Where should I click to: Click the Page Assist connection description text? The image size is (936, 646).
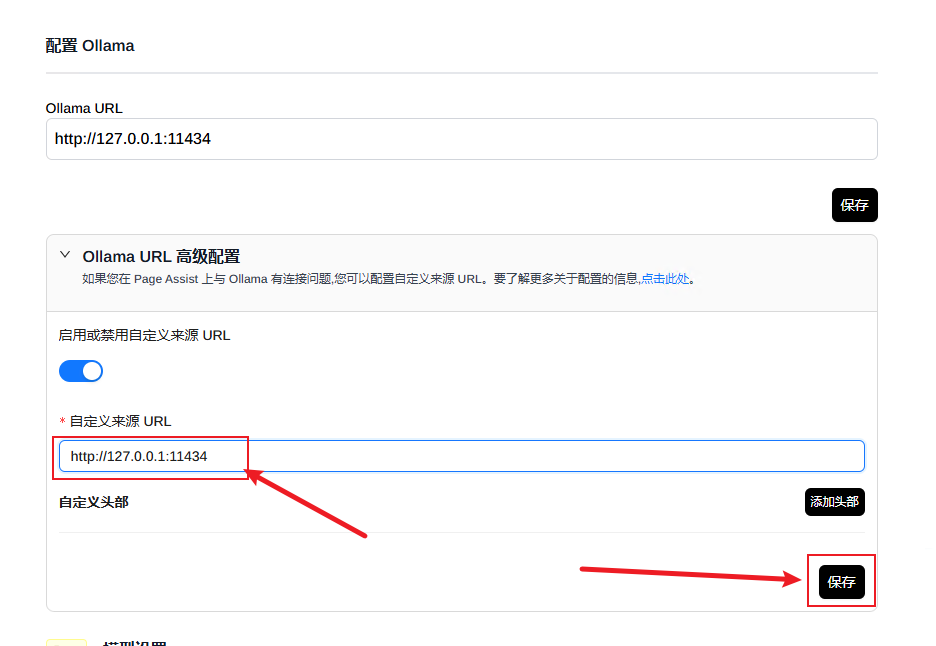(389, 279)
